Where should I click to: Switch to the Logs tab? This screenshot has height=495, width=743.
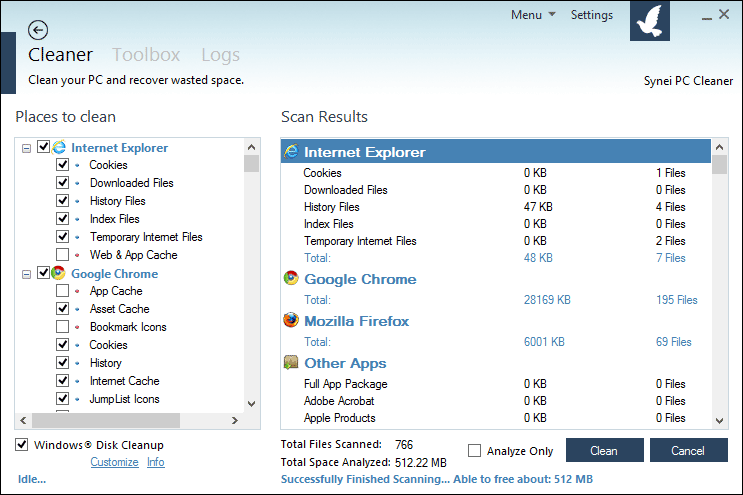tap(220, 55)
